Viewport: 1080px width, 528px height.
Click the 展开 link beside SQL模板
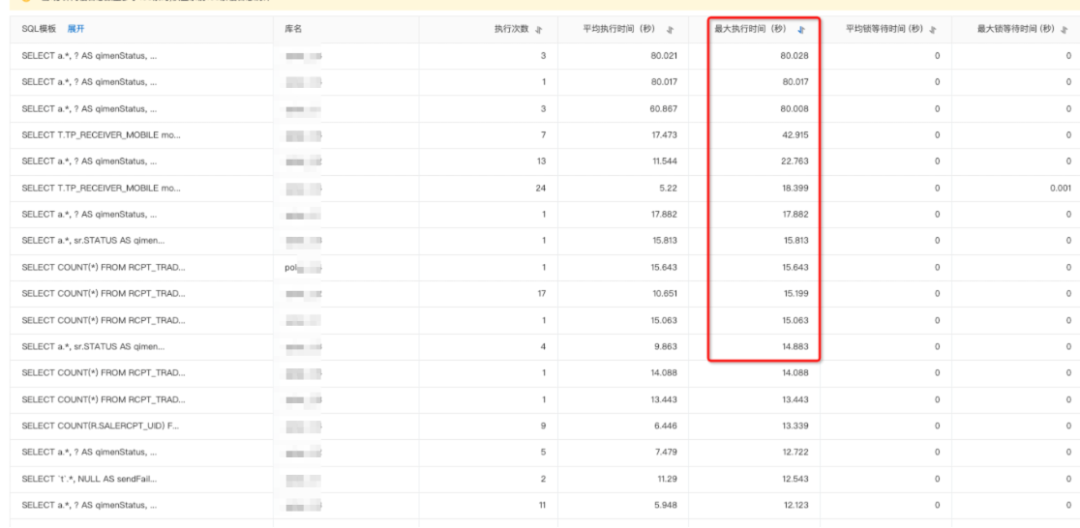tap(76, 29)
